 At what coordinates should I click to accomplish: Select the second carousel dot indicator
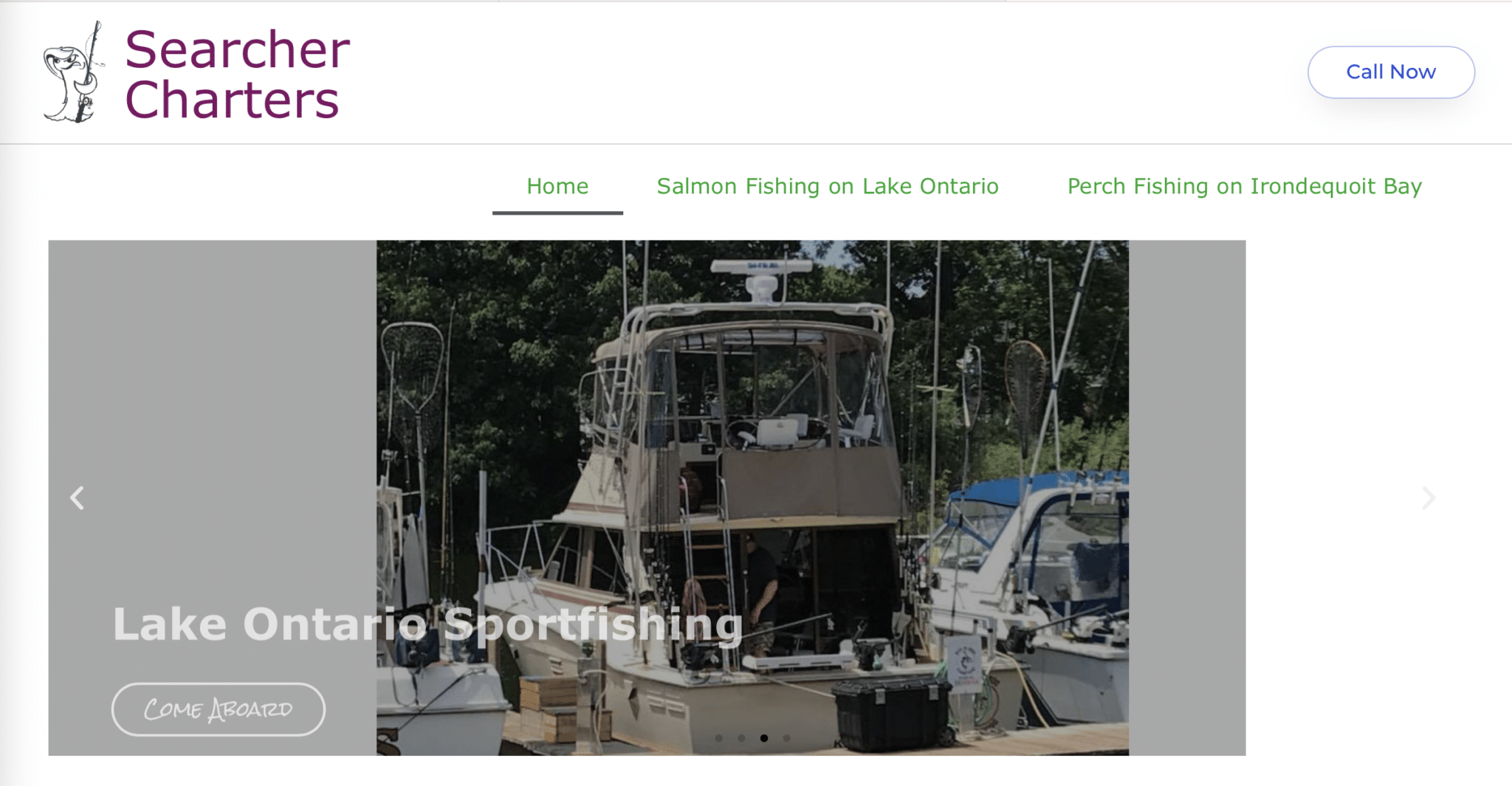pos(741,738)
